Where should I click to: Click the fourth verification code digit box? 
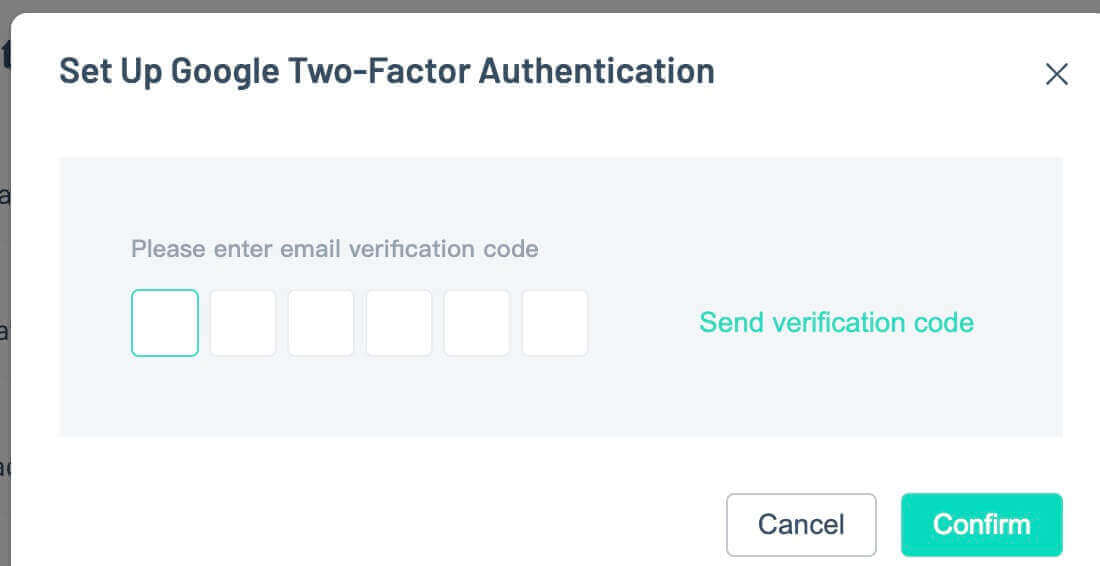click(399, 323)
